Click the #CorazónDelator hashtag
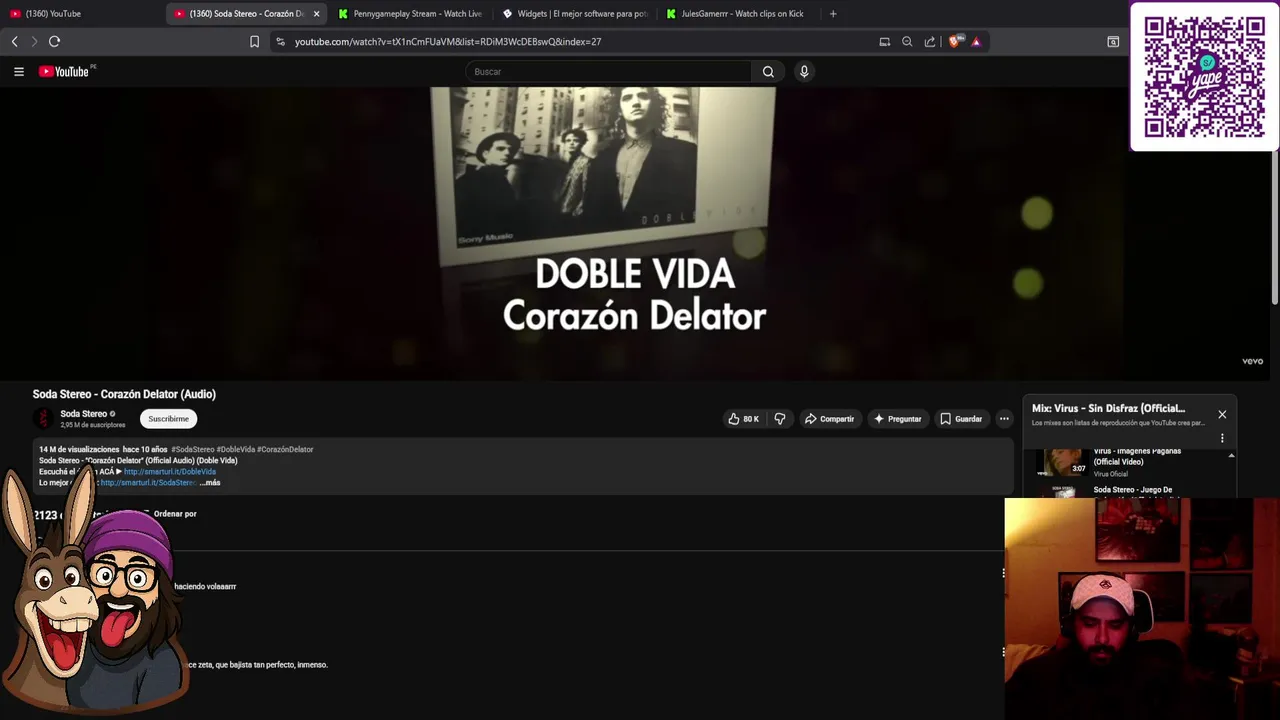The height and width of the screenshot is (720, 1280). (285, 450)
